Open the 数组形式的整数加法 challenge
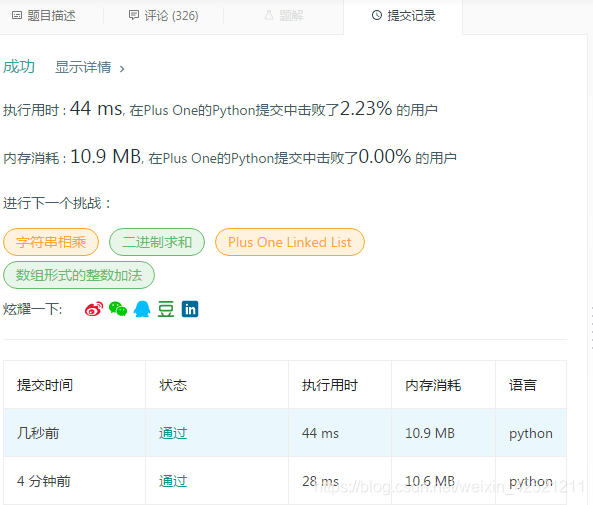Screen dimensions: 593x505 tap(79, 275)
